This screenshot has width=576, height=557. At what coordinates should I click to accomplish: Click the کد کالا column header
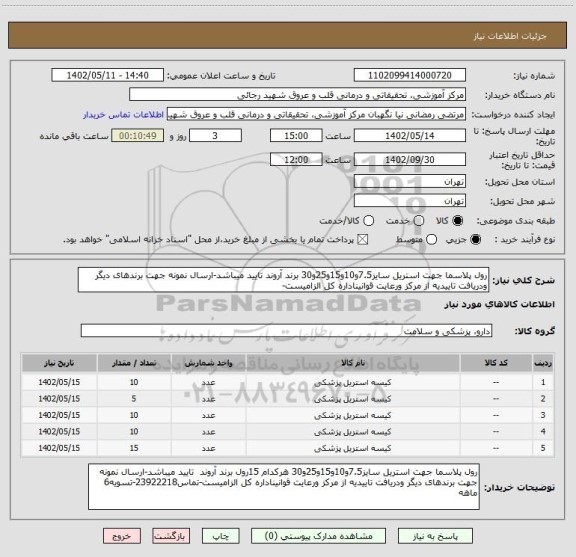pyautogui.click(x=496, y=363)
